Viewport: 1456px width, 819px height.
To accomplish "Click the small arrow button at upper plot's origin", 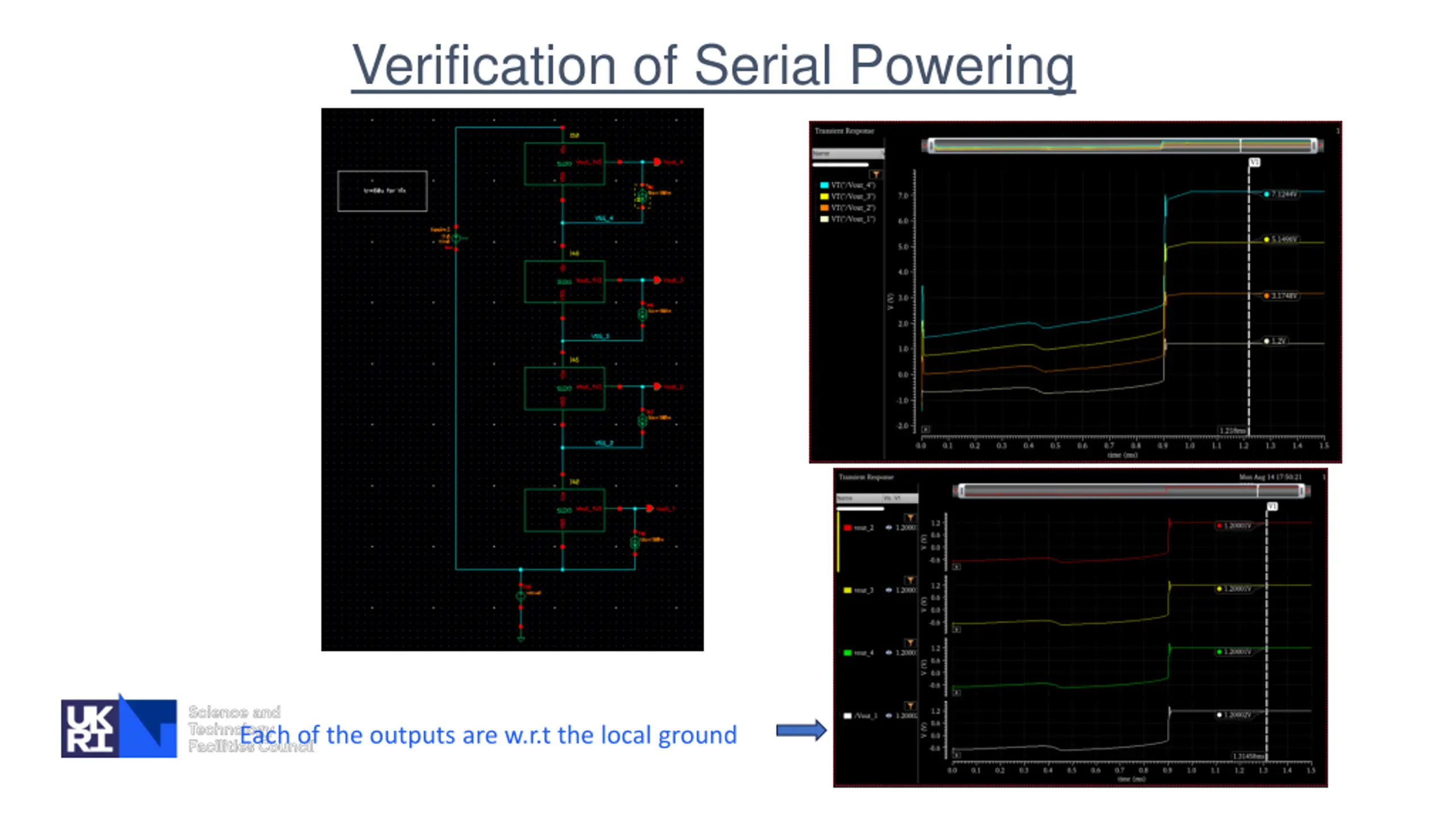I will point(926,429).
